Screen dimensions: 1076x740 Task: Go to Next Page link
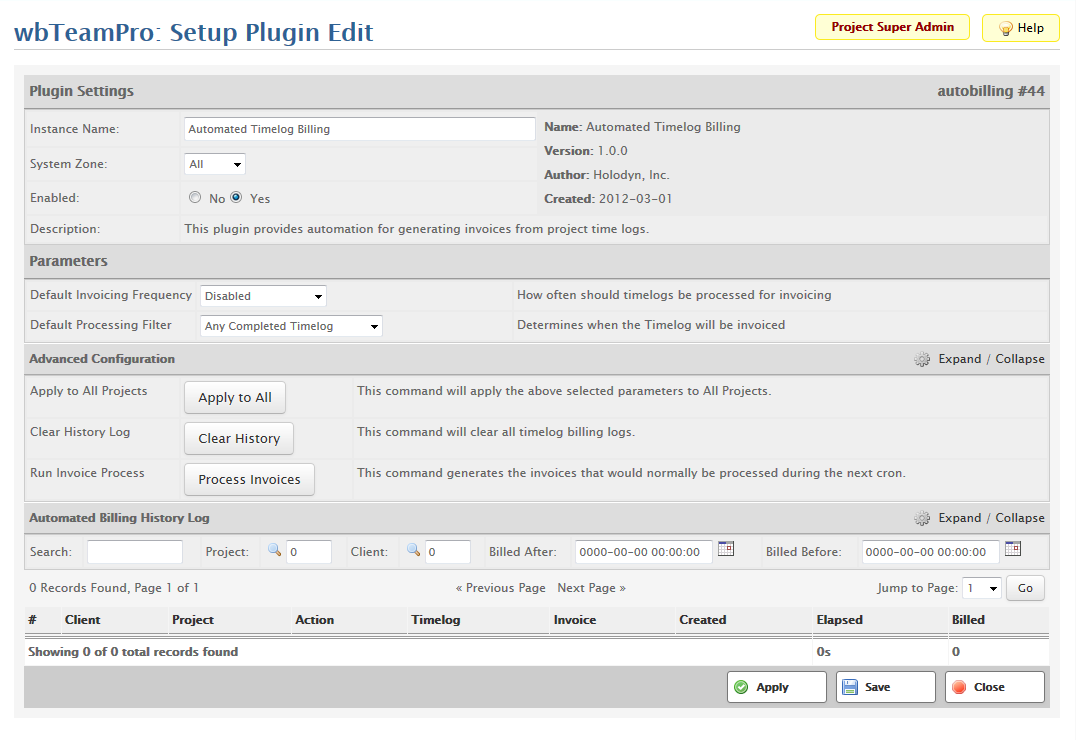591,588
